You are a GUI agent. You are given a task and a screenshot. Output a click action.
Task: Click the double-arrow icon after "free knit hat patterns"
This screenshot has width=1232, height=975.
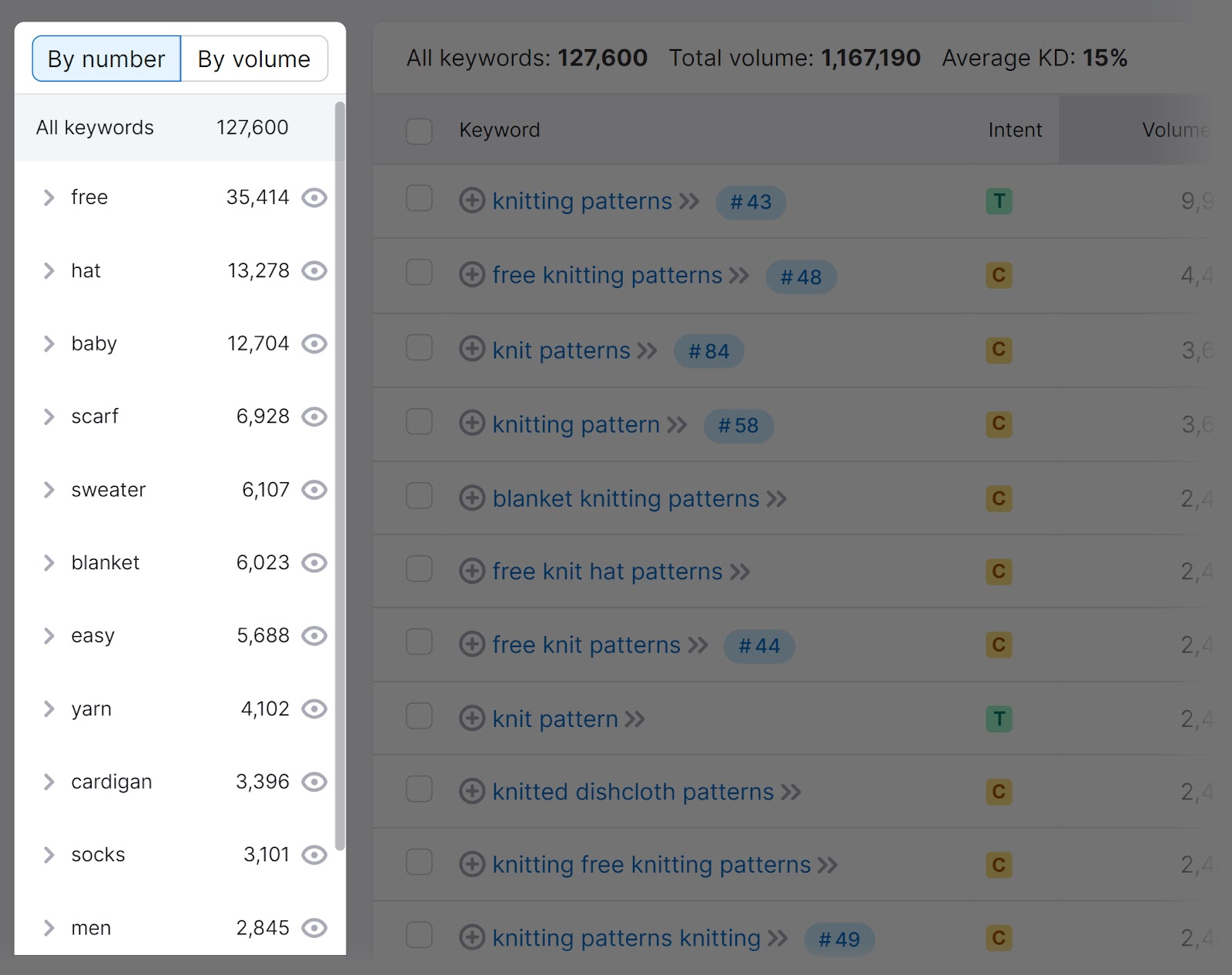click(741, 571)
